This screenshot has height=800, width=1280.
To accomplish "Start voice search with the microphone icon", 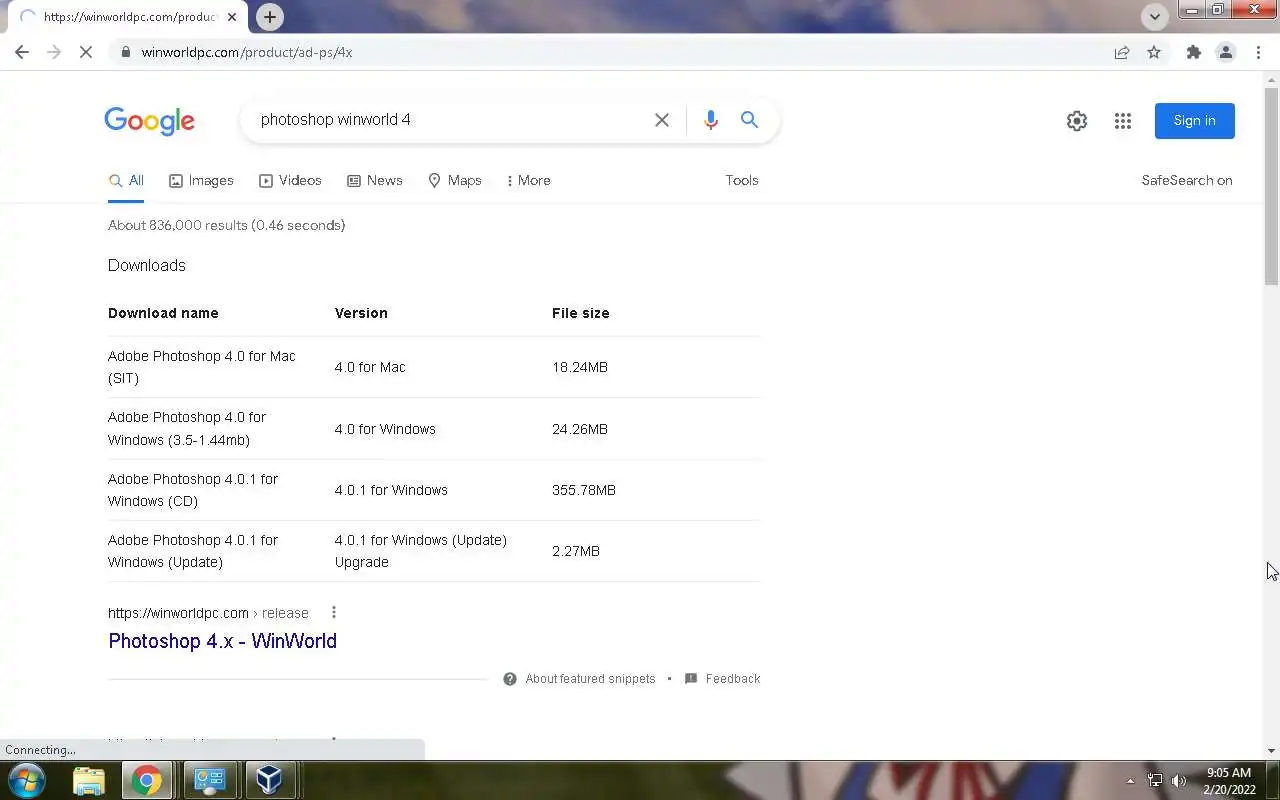I will [x=710, y=120].
